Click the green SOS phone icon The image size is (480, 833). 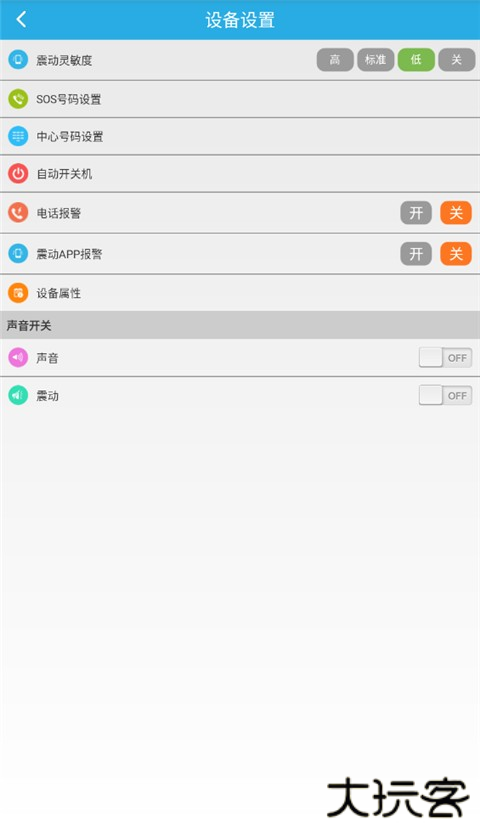coord(18,99)
